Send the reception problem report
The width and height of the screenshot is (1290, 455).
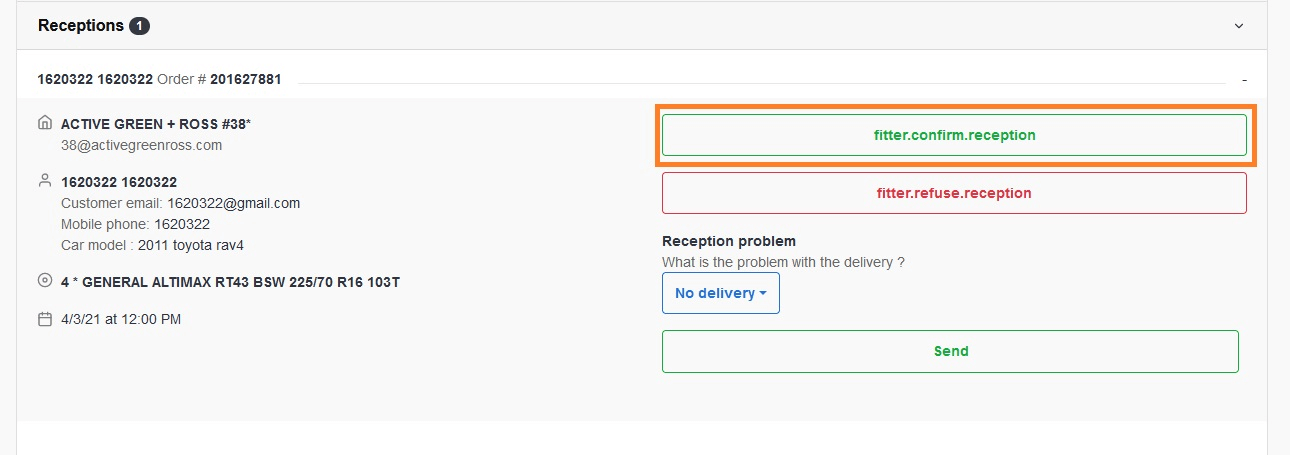point(950,351)
